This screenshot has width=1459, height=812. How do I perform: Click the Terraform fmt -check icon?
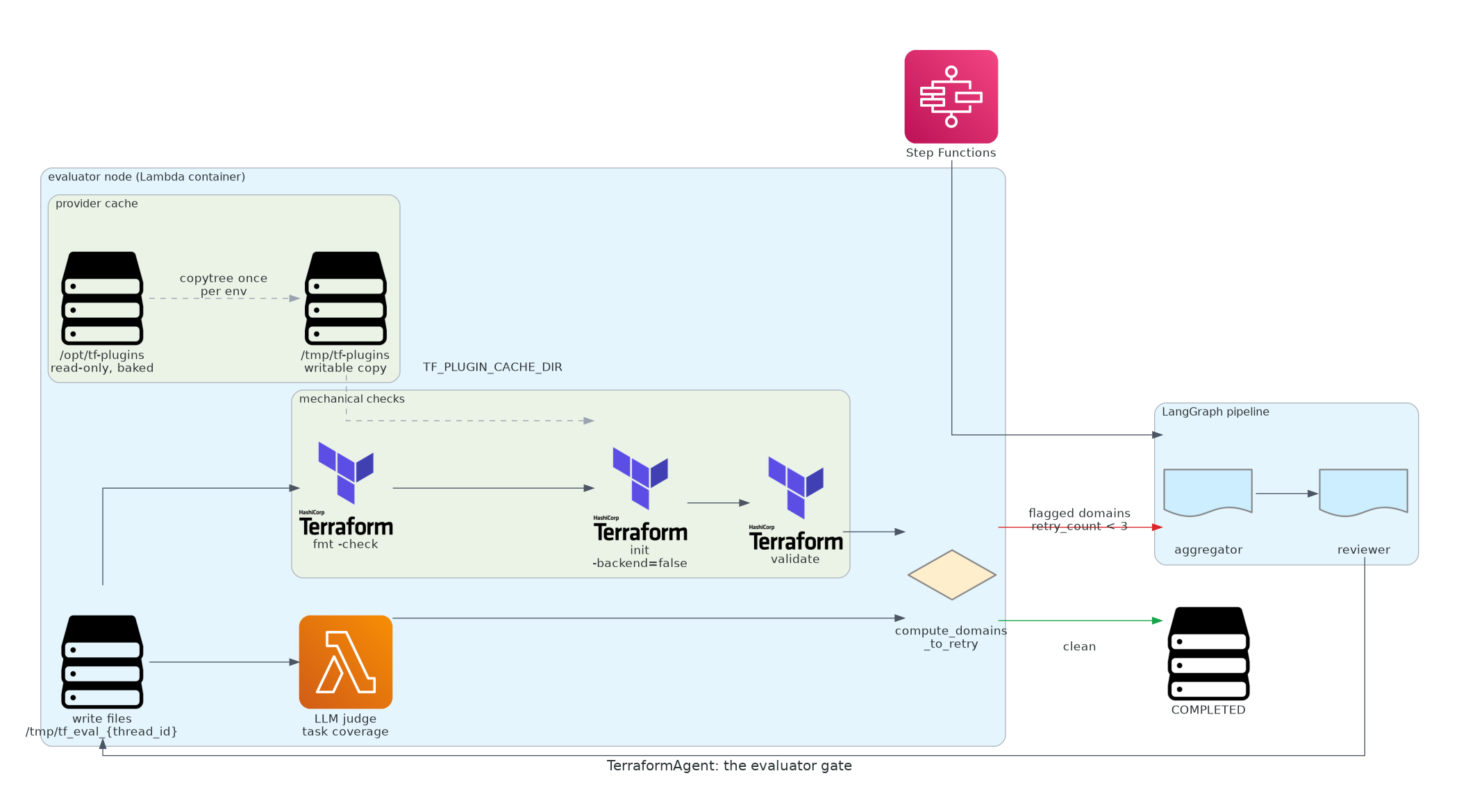click(346, 489)
